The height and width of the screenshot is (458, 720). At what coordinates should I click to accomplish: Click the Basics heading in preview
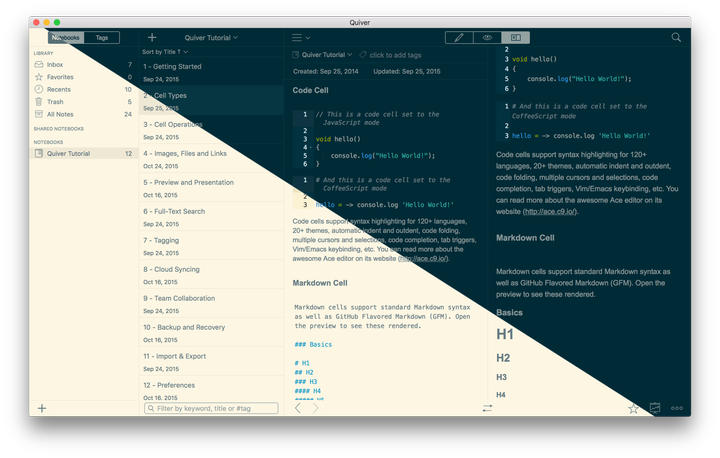[509, 313]
